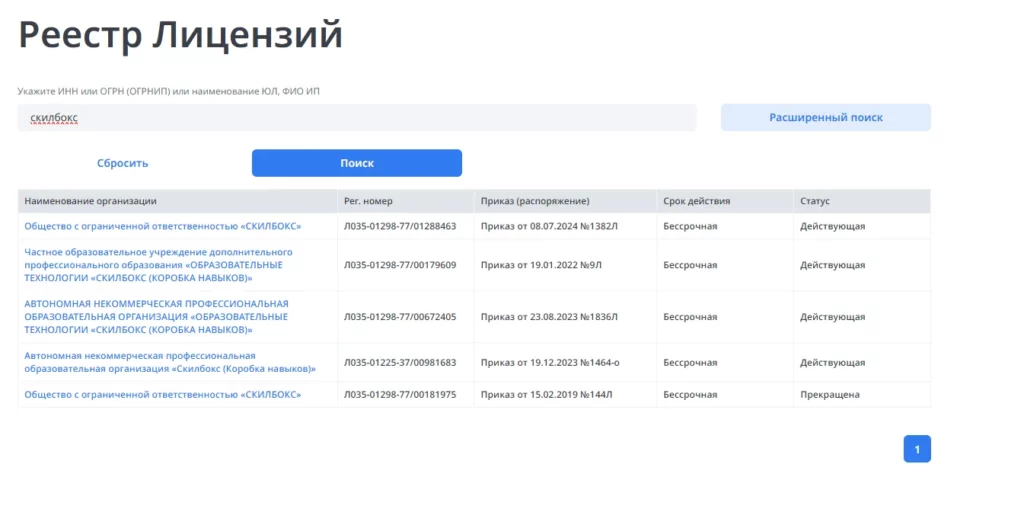
Task: Select reg number Л035-01225-37/00981683
Action: (x=400, y=362)
